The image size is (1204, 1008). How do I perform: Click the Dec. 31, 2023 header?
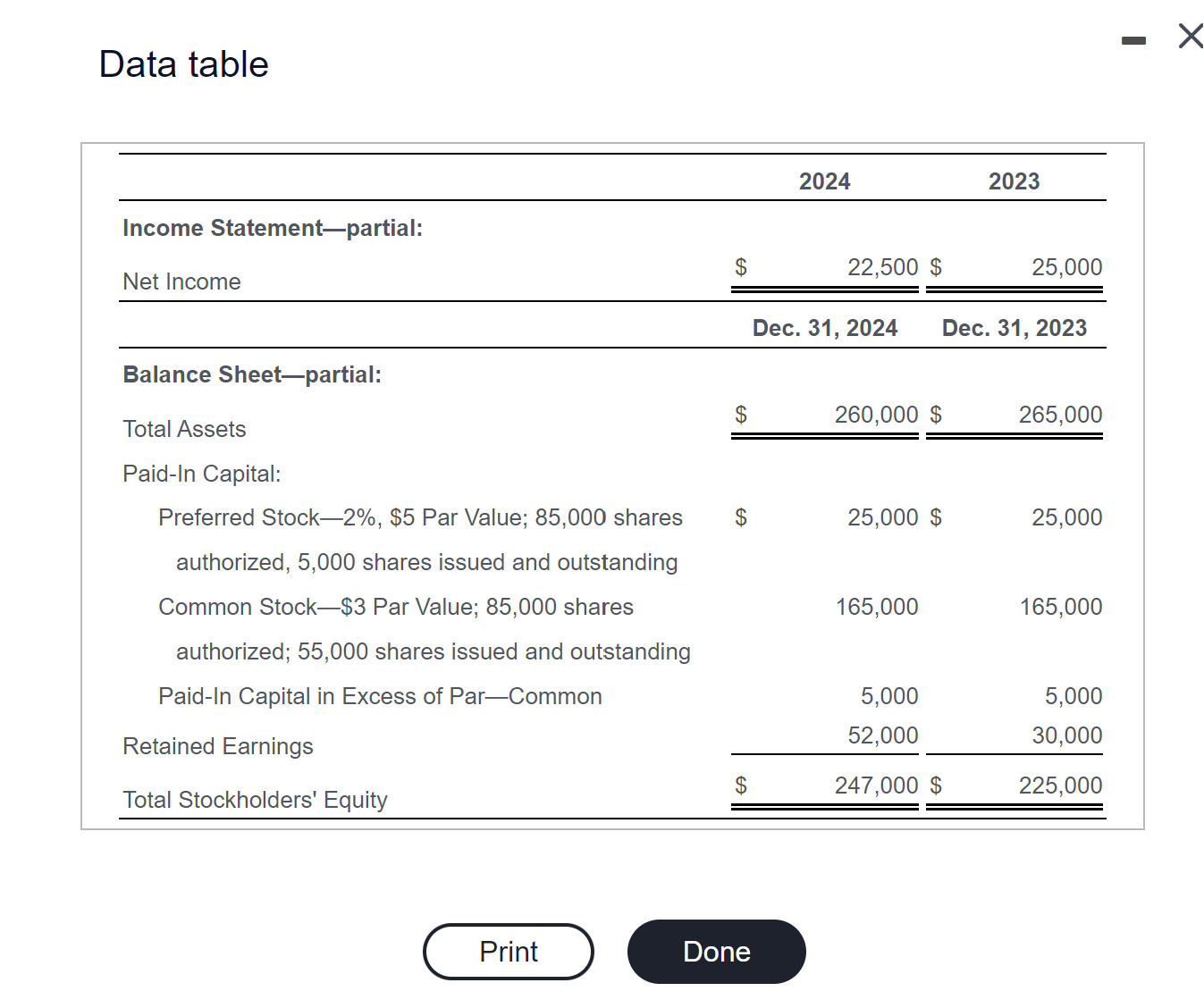click(1015, 328)
